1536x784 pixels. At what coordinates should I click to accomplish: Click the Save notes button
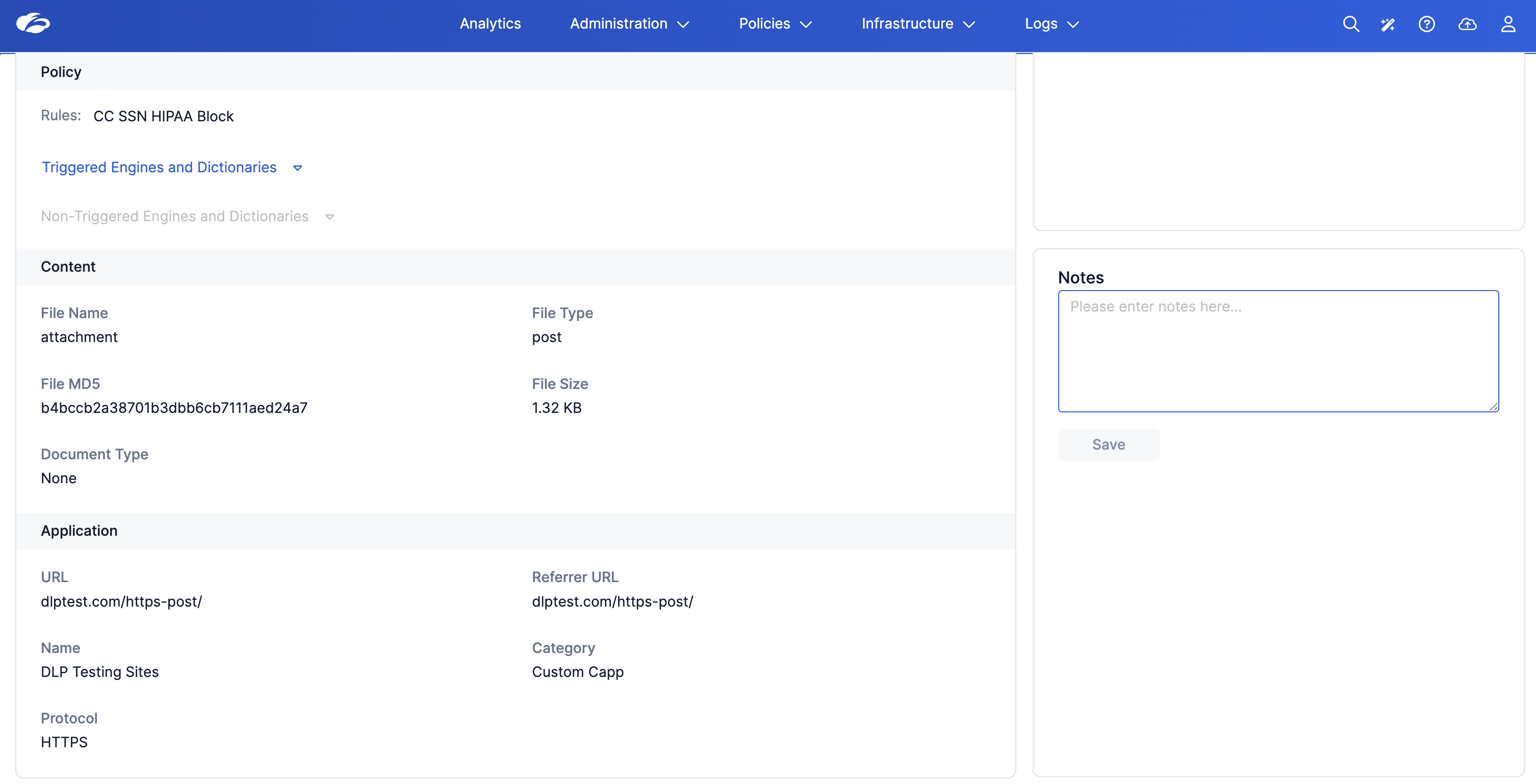click(1109, 445)
